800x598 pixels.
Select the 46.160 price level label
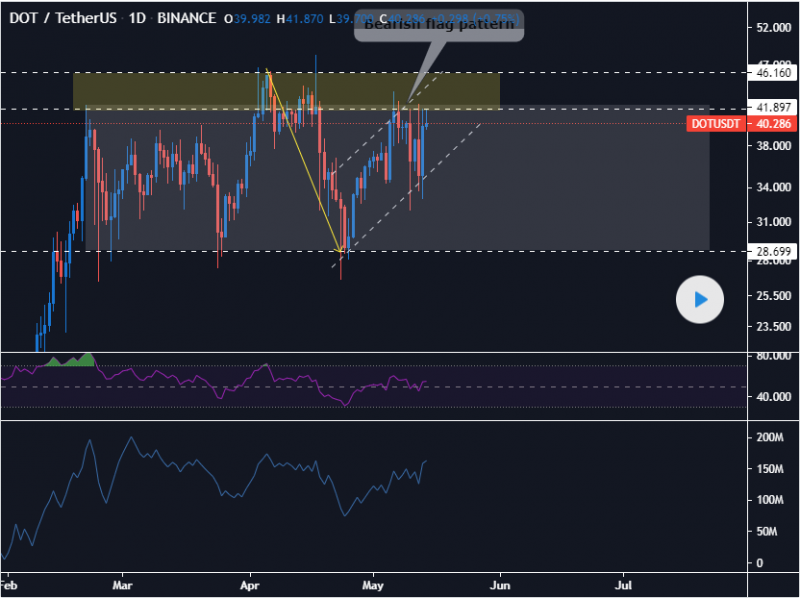[x=774, y=74]
